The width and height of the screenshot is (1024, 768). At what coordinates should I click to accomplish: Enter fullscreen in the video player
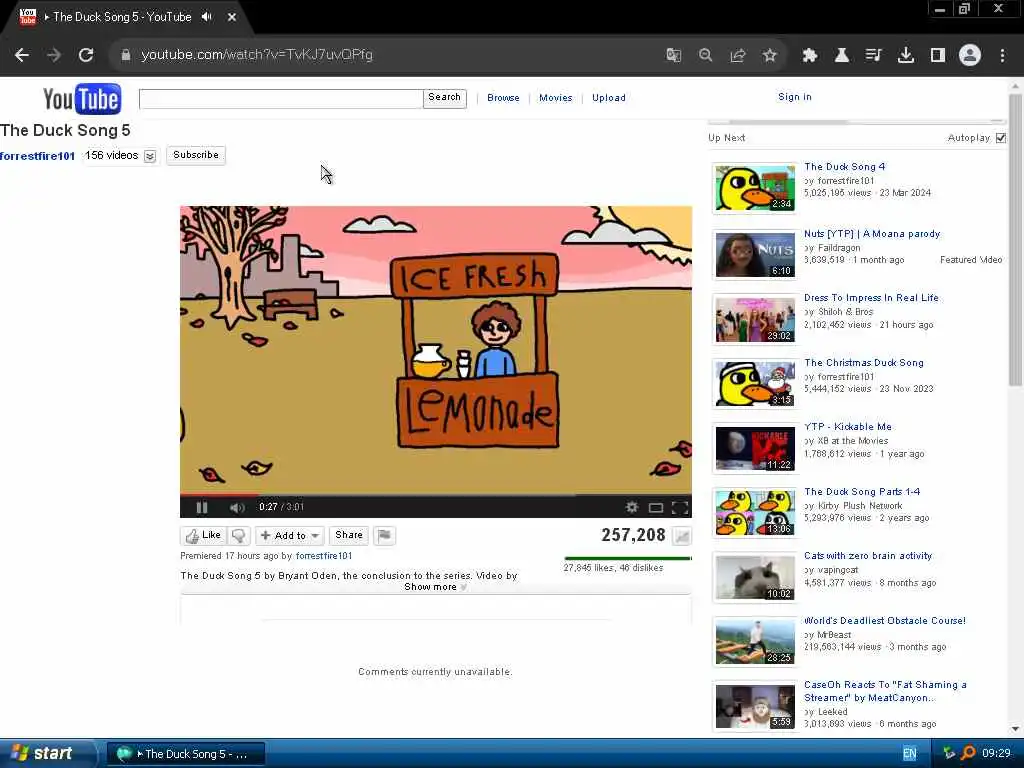pyautogui.click(x=680, y=507)
